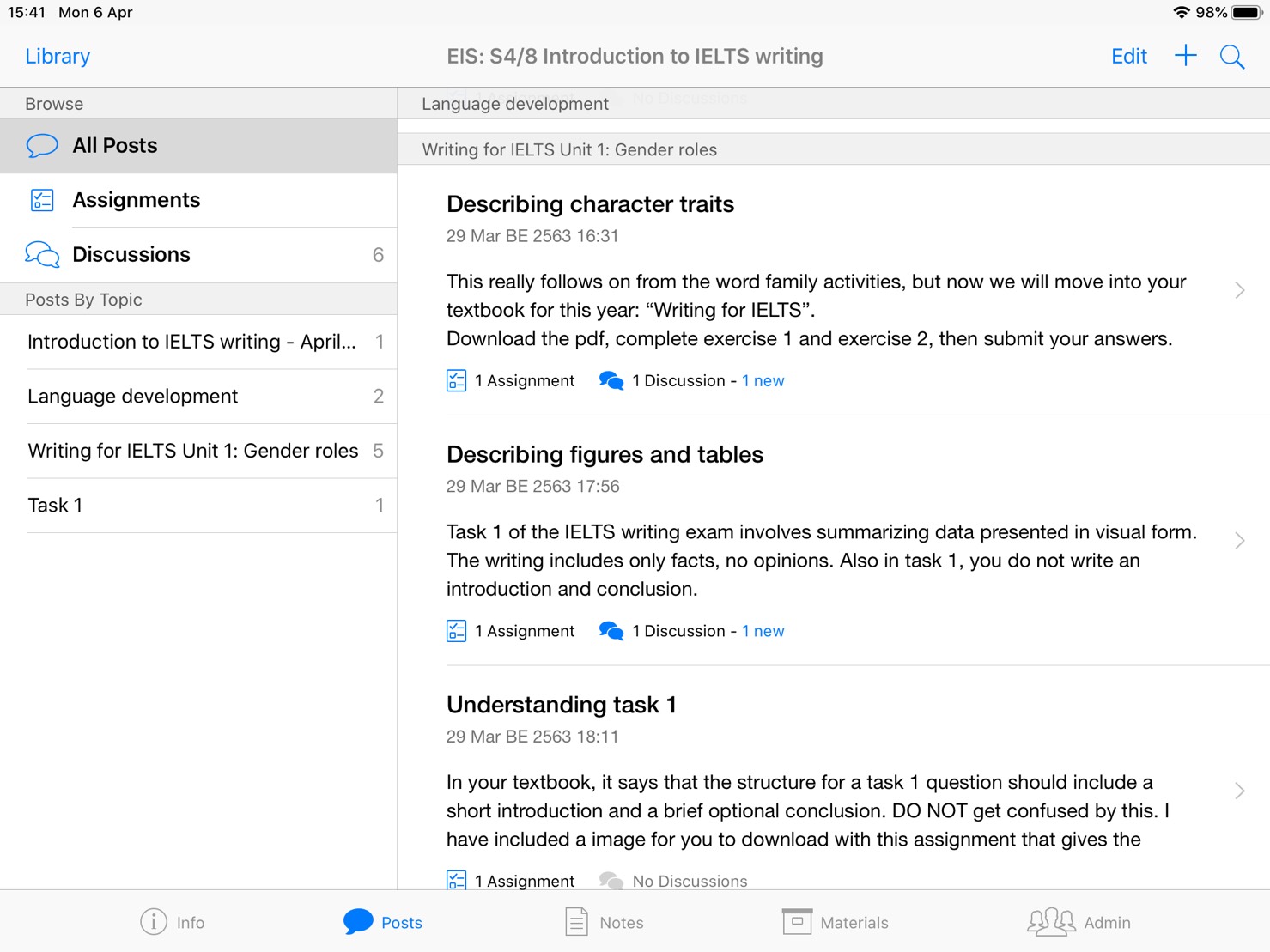Tap the plus icon to add a post
Viewport: 1270px width, 952px height.
[x=1185, y=56]
